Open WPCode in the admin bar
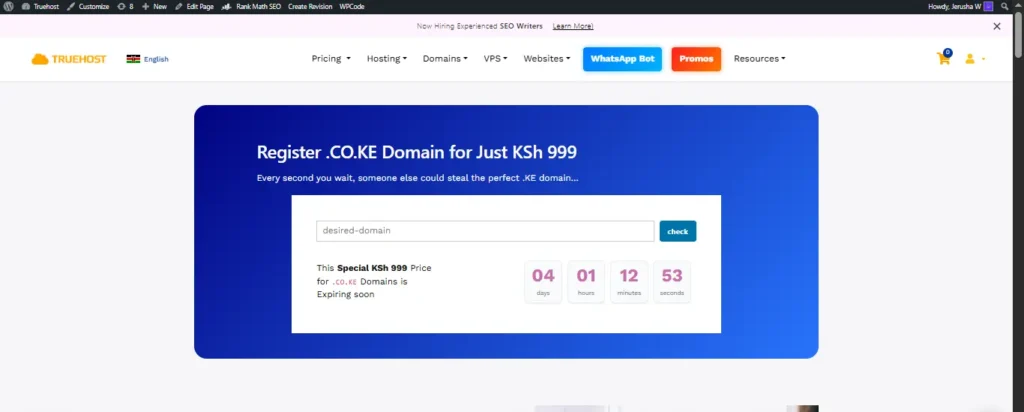The image size is (1024, 412). [352, 7]
